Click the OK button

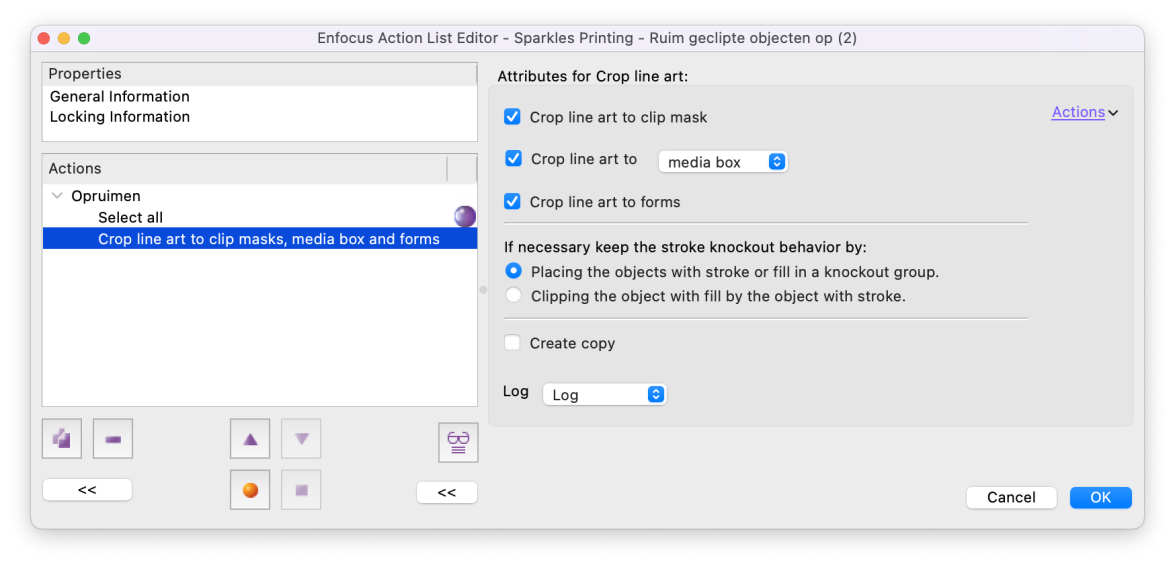(x=1101, y=498)
